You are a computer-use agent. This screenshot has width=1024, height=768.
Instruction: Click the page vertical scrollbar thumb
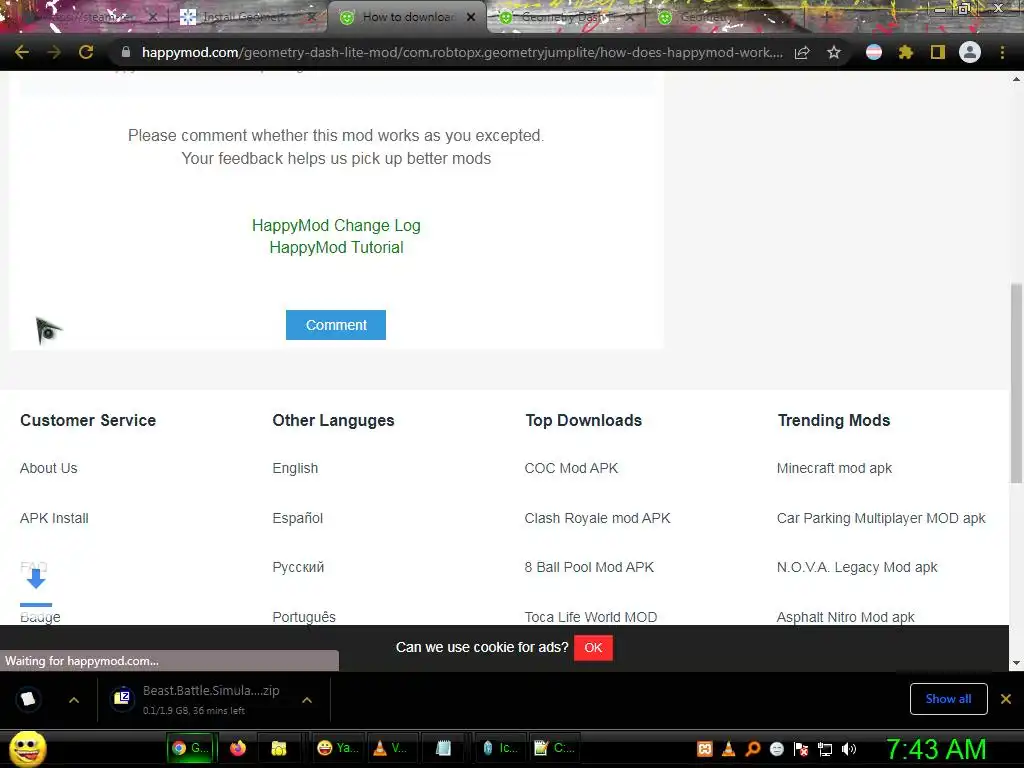pos(1016,383)
